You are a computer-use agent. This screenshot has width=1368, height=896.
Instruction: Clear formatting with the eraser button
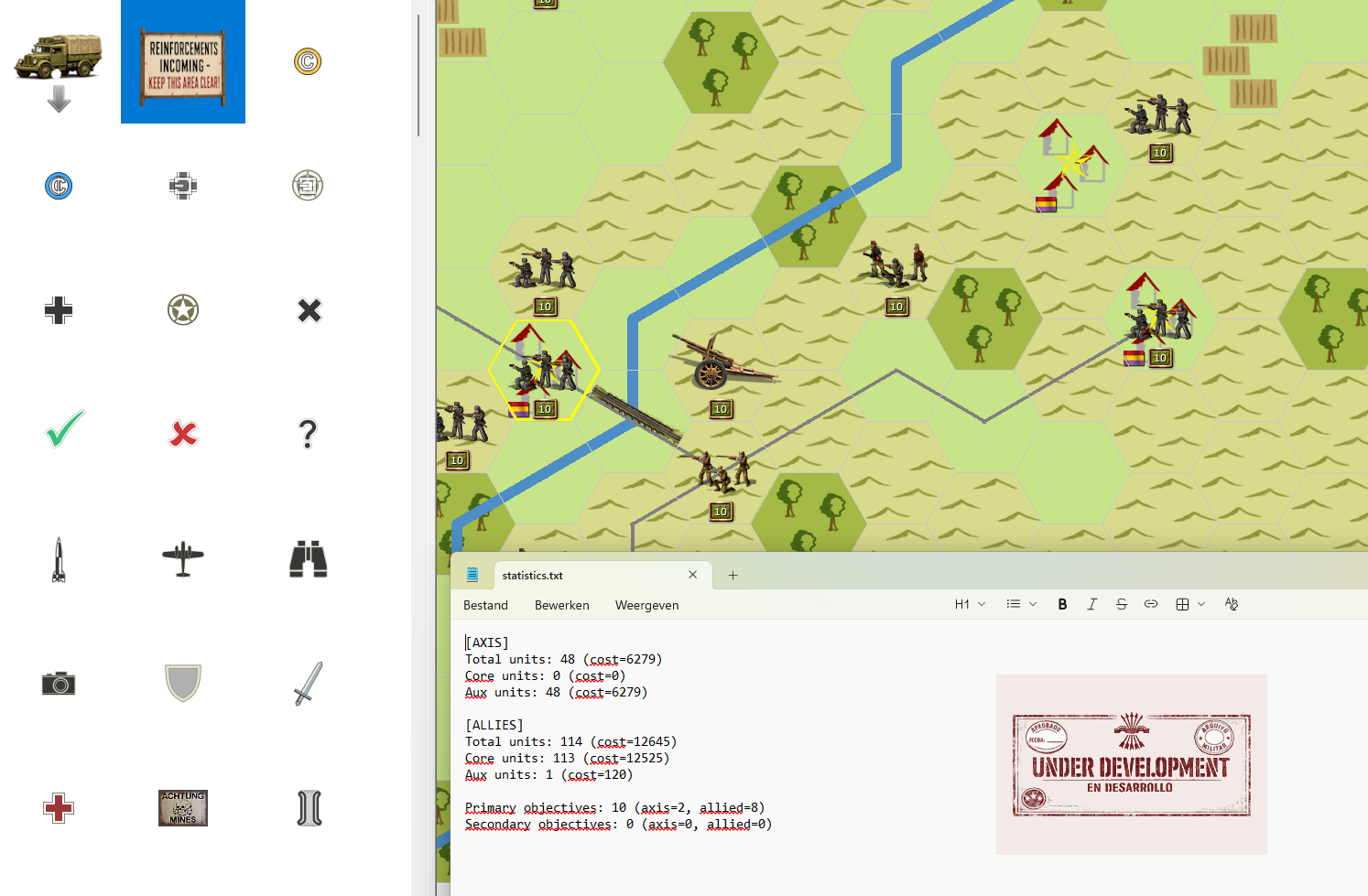point(1232,604)
